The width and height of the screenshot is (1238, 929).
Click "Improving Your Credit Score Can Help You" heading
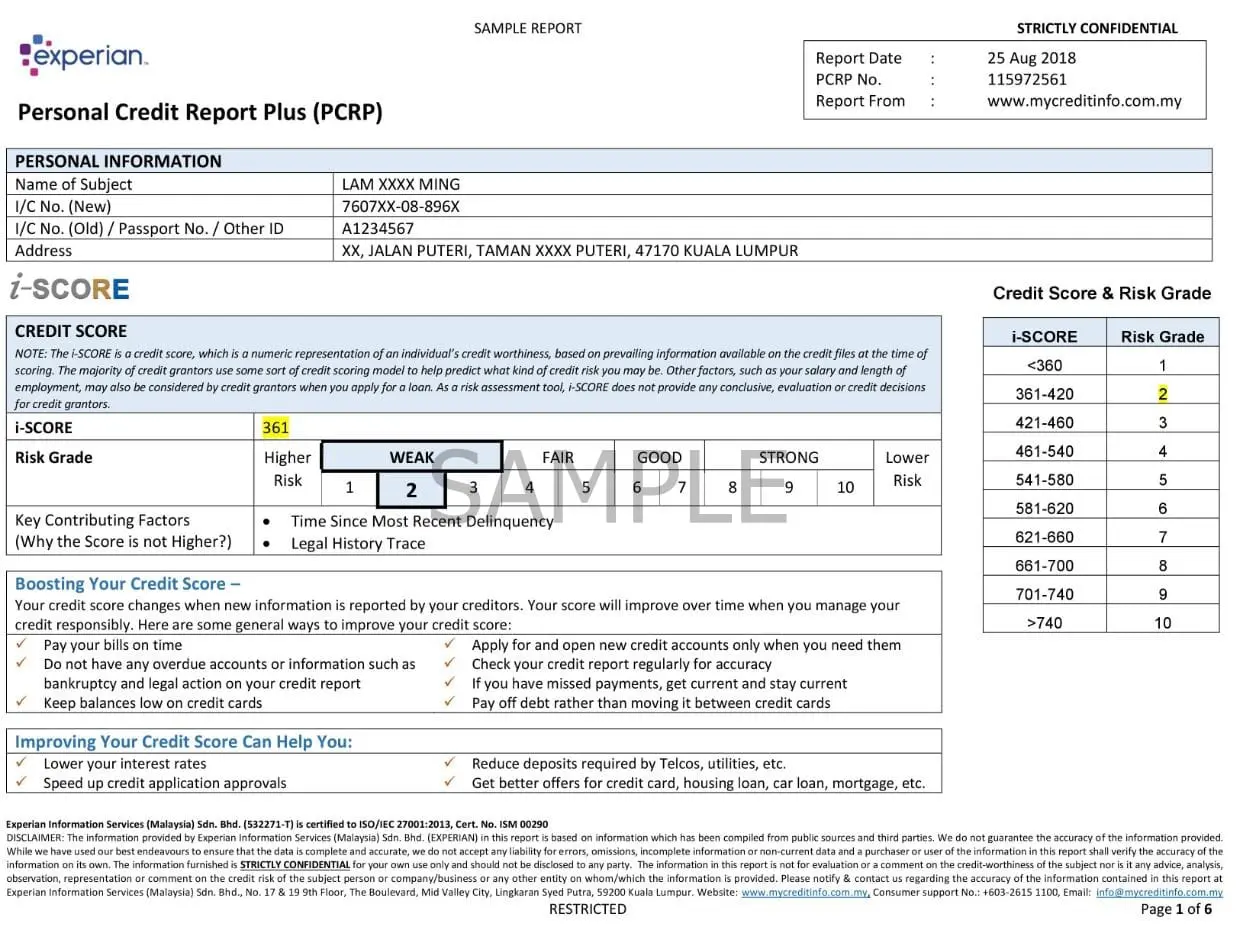(x=183, y=742)
